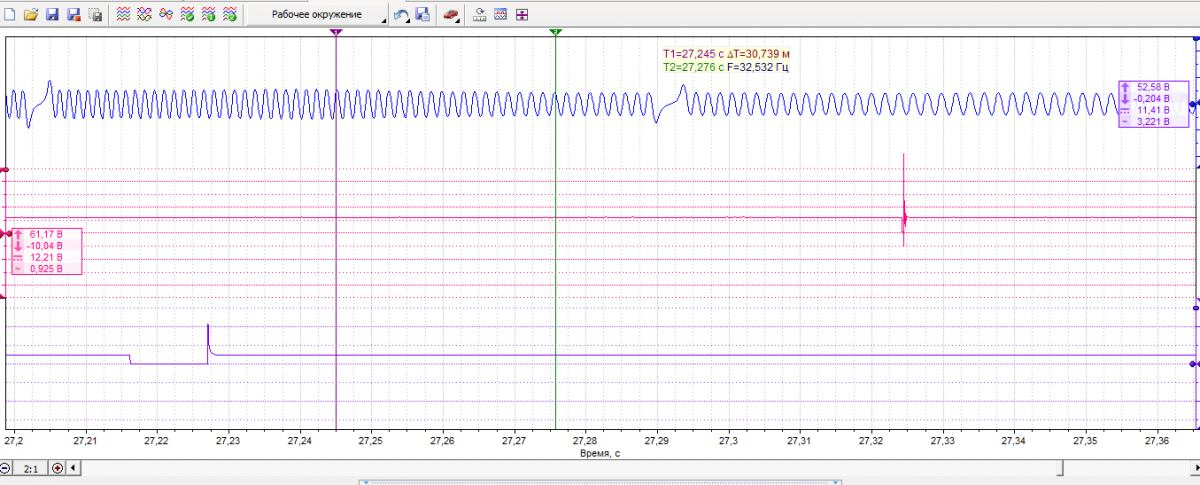Viewport: 1200px width, 485px height.
Task: Click the red-blue crossed waveforms icon
Action: tap(145, 15)
